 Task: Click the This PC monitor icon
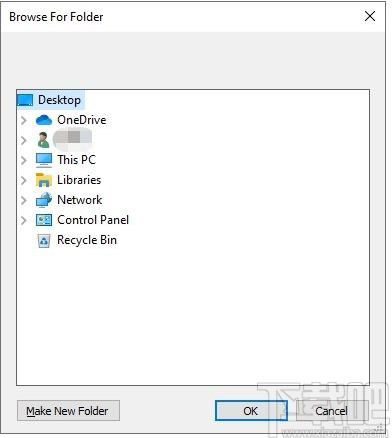click(x=44, y=160)
